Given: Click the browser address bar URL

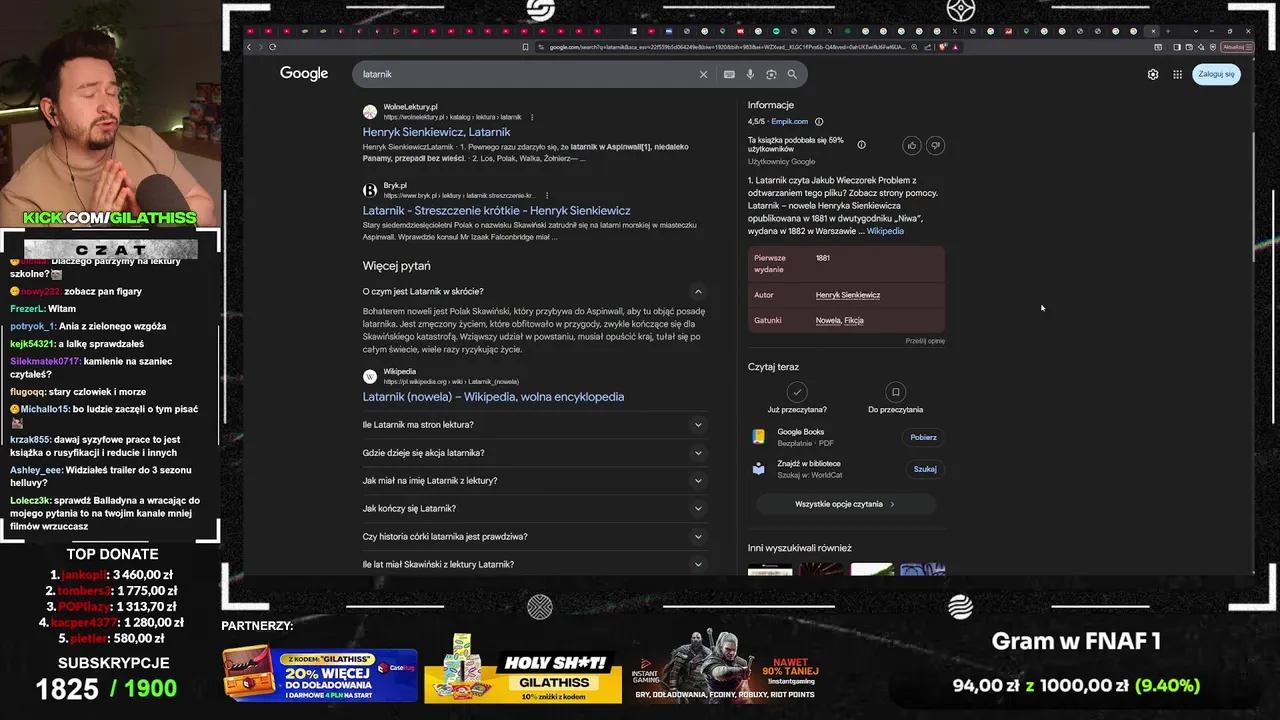Looking at the screenshot, I should 727,47.
